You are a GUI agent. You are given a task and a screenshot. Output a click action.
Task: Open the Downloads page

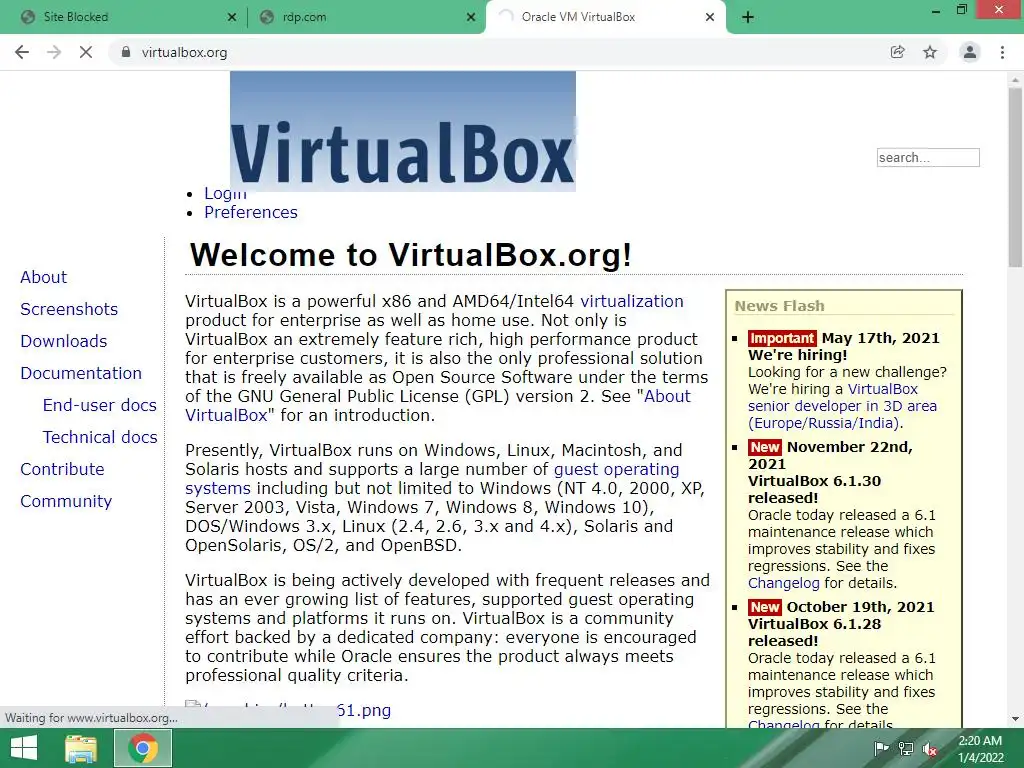tap(63, 341)
